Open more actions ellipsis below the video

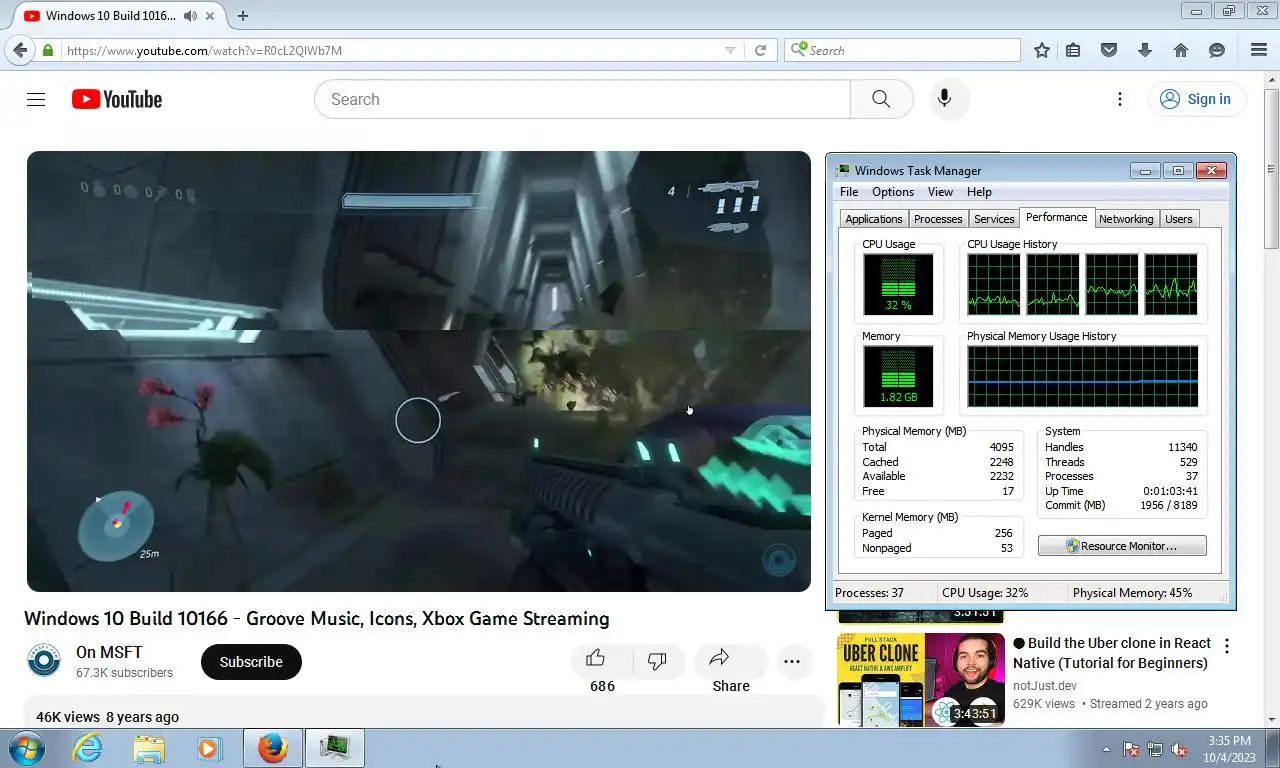coord(792,662)
